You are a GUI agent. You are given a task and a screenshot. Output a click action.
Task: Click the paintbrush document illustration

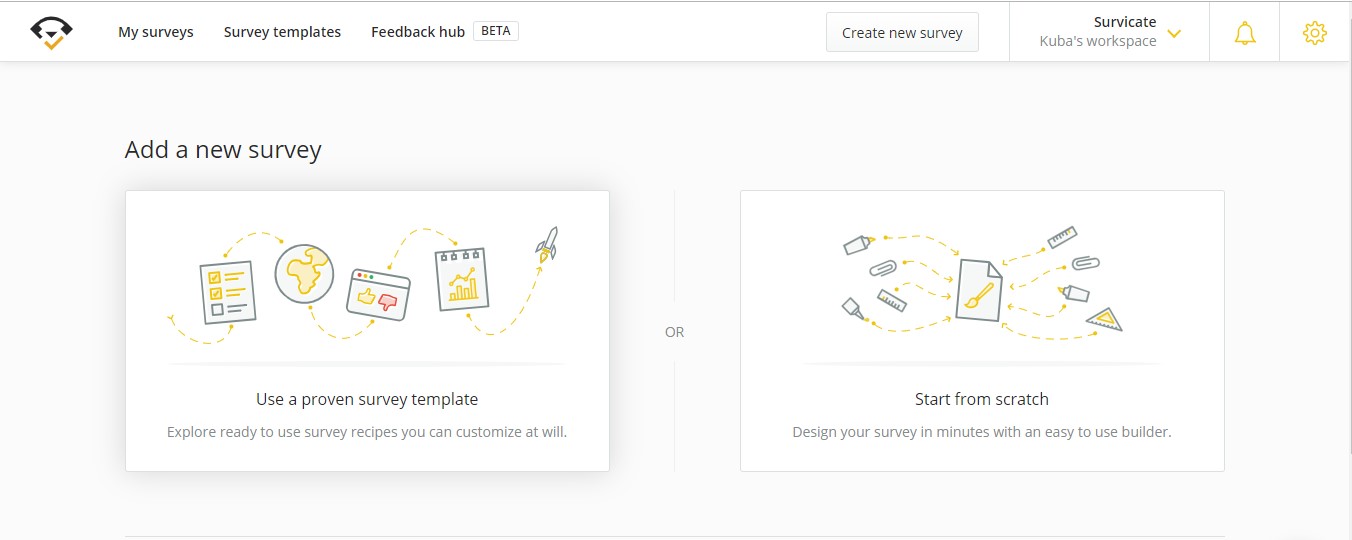coord(979,291)
